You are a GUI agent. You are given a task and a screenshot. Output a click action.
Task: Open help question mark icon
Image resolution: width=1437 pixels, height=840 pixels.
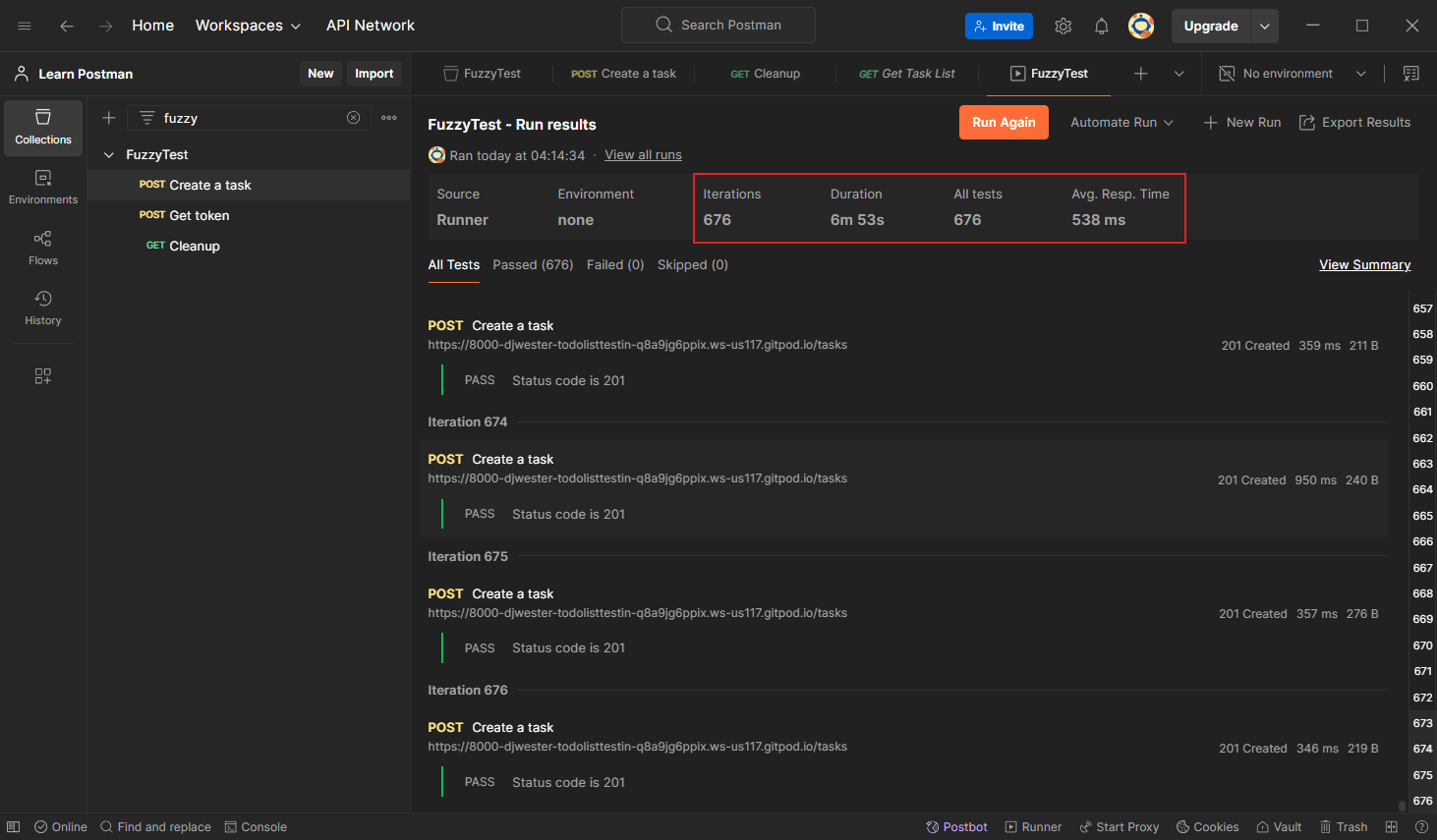pyautogui.click(x=1421, y=827)
